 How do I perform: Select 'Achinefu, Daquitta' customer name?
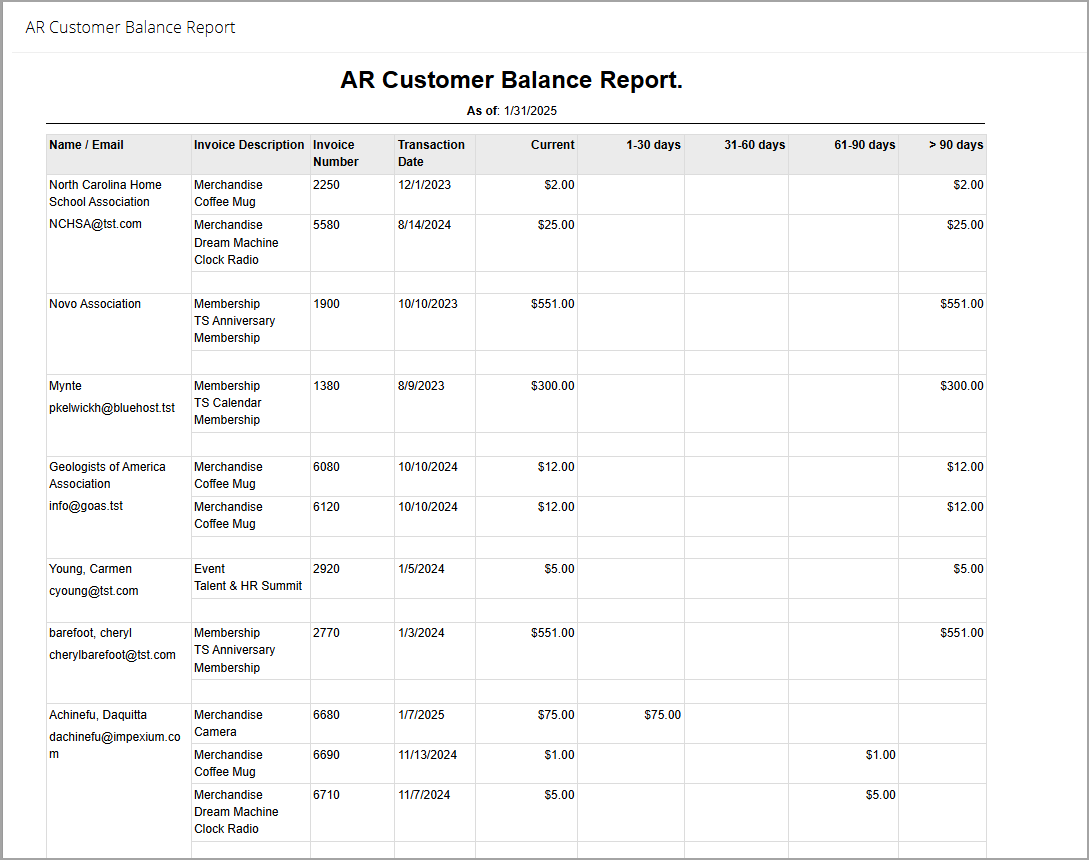97,714
